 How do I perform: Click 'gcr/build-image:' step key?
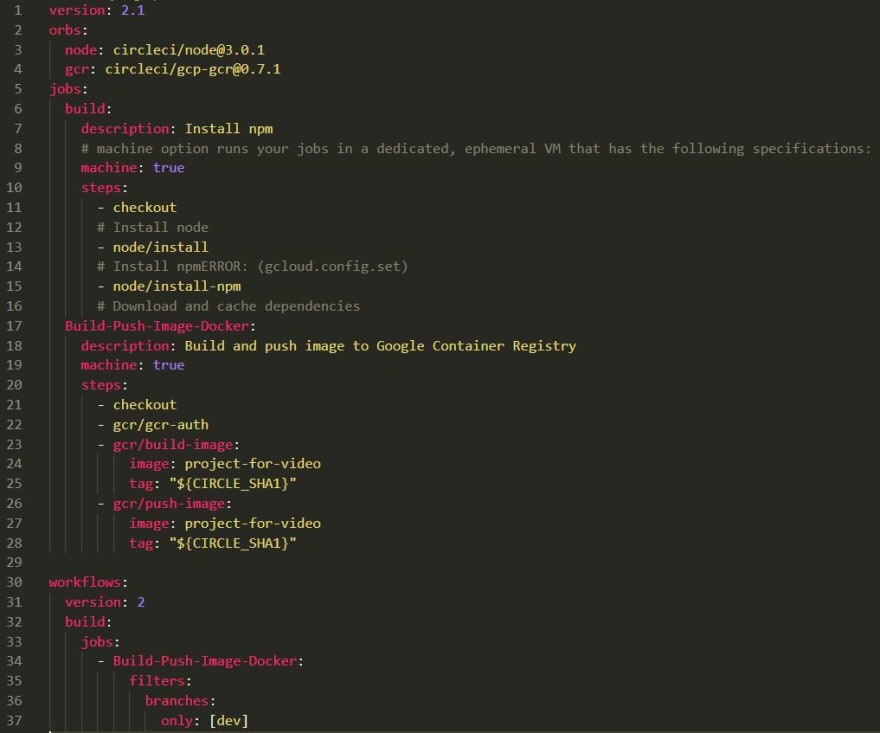coord(176,445)
